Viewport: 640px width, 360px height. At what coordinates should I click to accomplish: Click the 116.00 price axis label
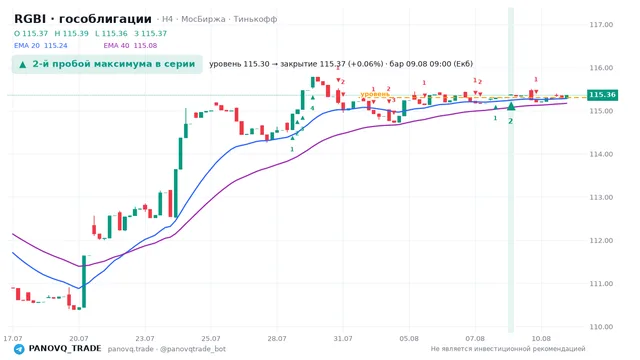[601, 68]
